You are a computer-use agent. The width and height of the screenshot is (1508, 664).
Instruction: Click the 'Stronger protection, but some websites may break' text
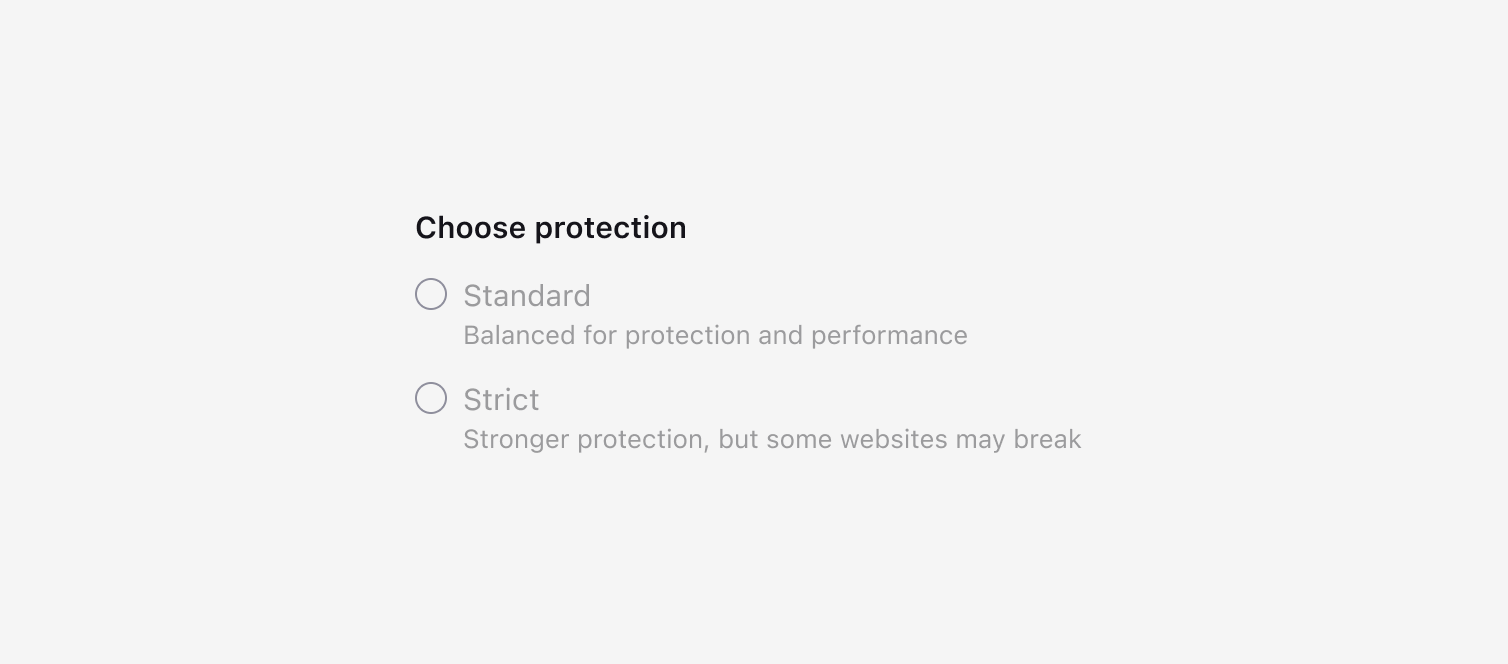772,439
